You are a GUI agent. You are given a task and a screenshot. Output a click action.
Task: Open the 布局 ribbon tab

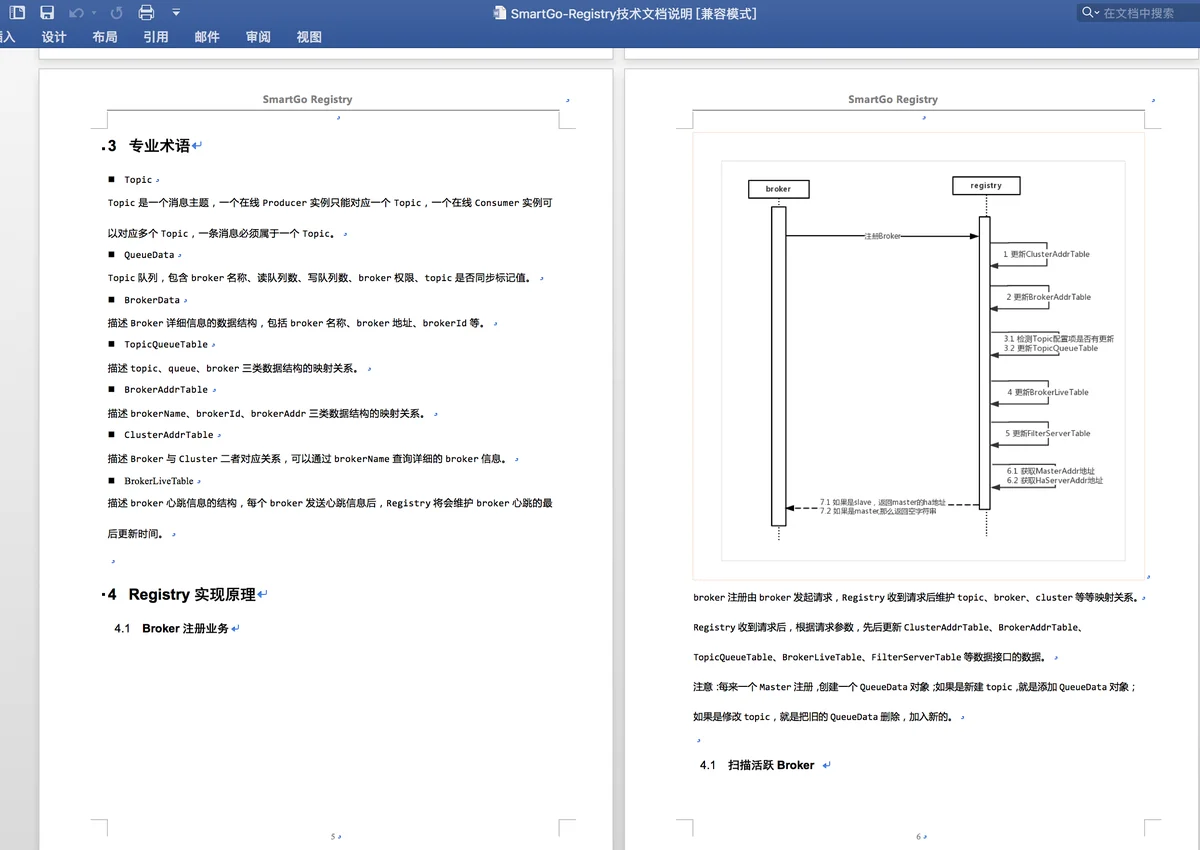[104, 37]
